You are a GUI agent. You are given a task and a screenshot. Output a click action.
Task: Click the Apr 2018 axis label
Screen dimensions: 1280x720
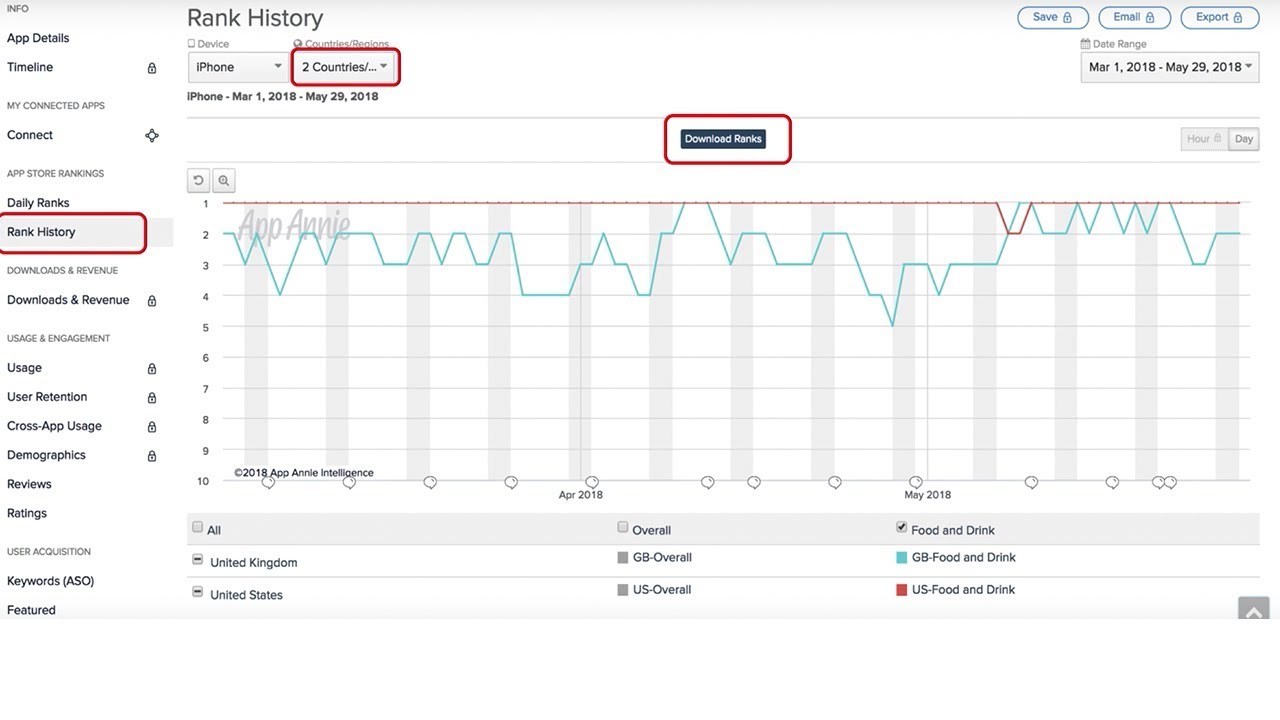tap(581, 495)
